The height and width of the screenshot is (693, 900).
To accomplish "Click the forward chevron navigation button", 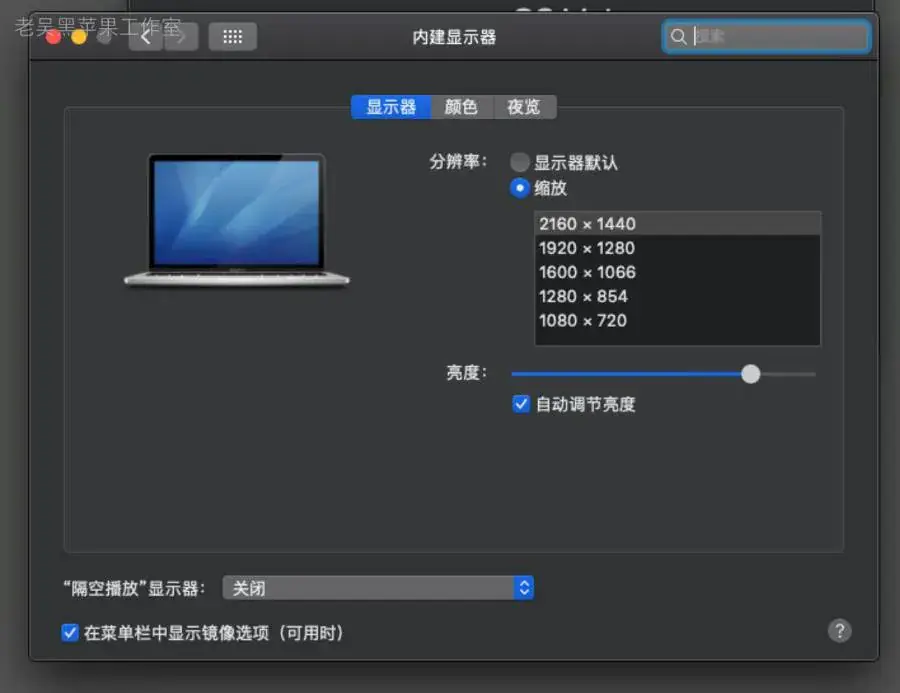I will tap(181, 37).
